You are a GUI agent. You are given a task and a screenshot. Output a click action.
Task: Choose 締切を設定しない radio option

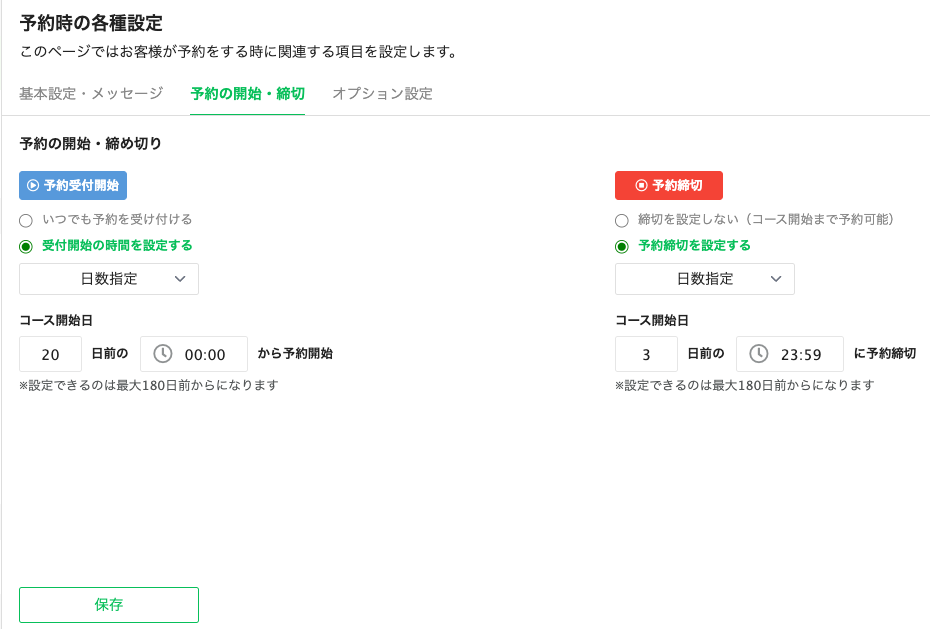pyautogui.click(x=622, y=220)
